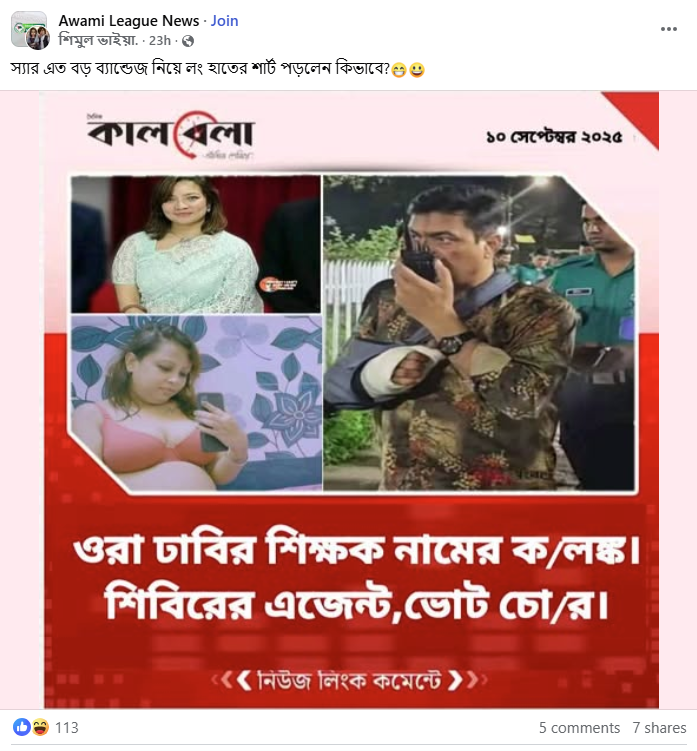Viewport: 697px width, 751px height.
Task: Click the small author profile picture overlay
Action: click(38, 38)
